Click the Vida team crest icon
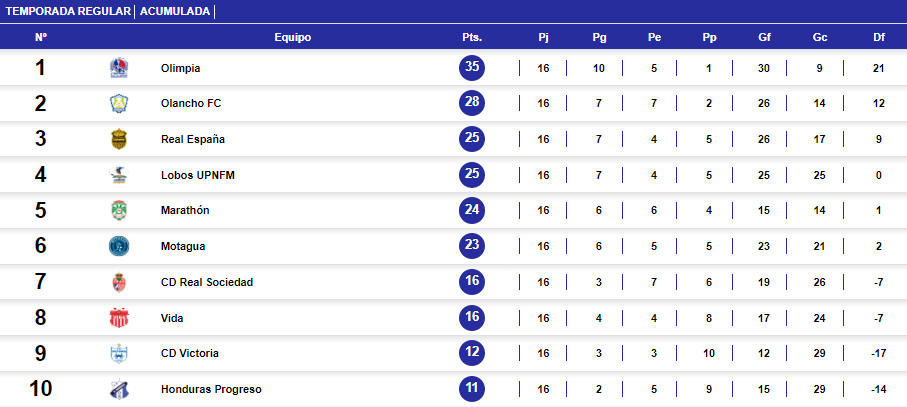Image resolution: width=907 pixels, height=407 pixels. 118,318
